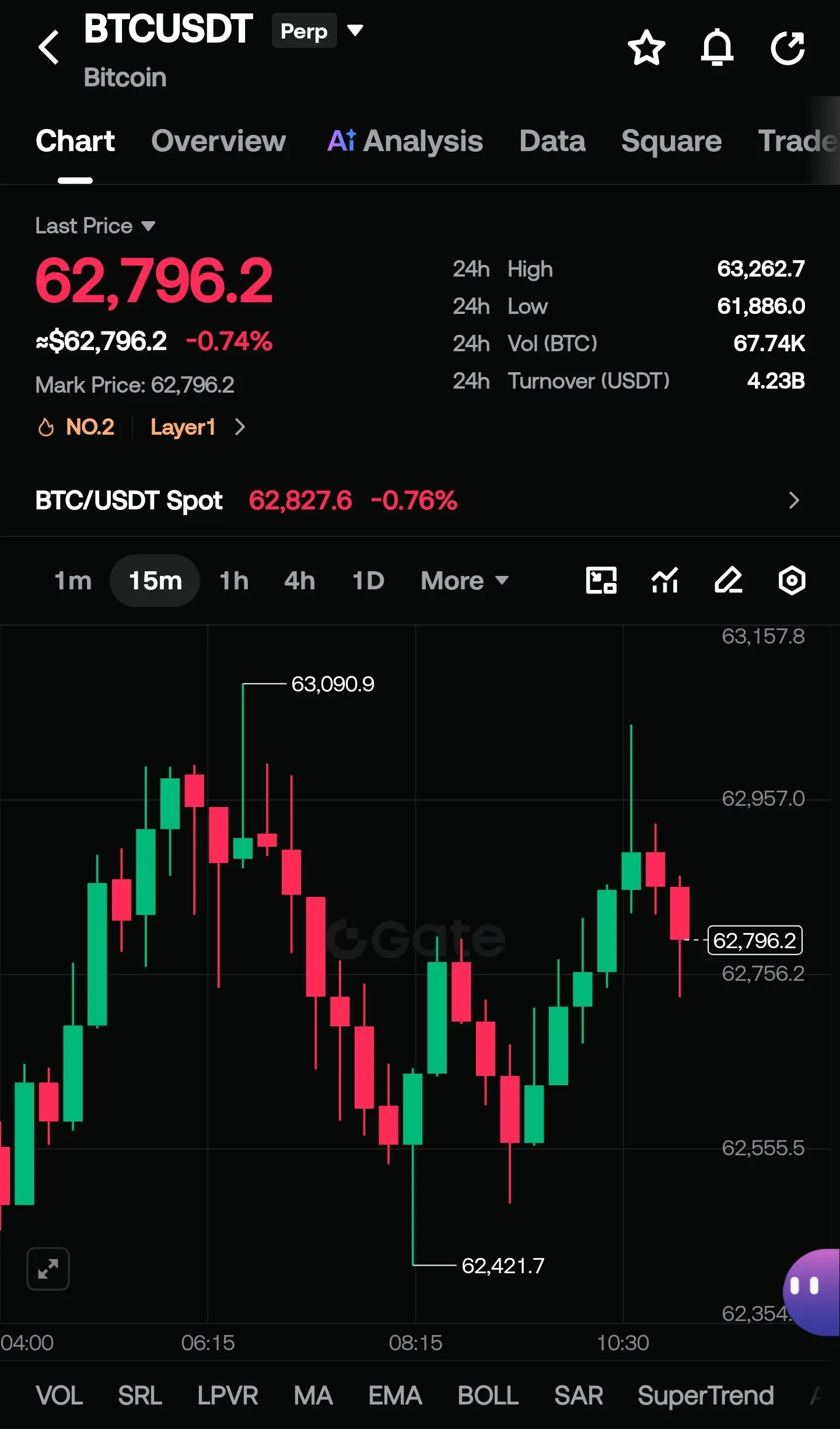
Task: Open the chart indicators icon
Action: click(x=665, y=581)
